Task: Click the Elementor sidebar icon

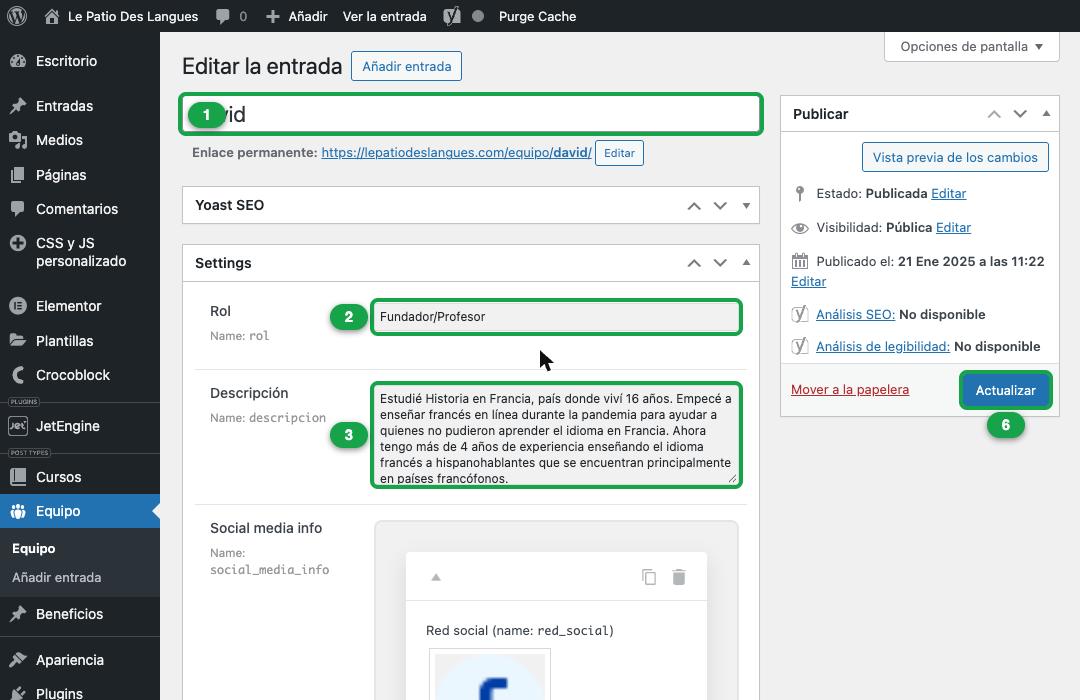Action: click(x=18, y=305)
